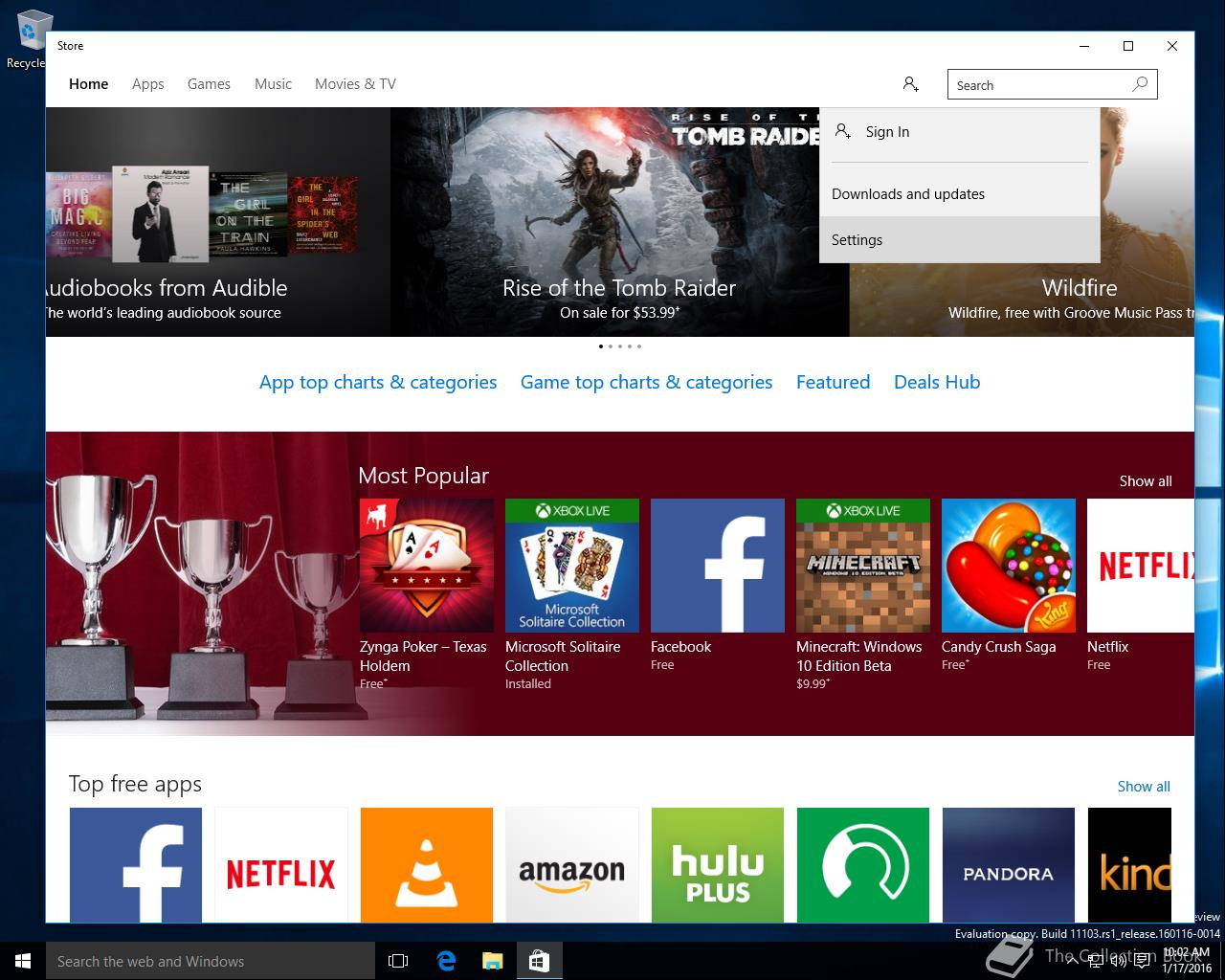Open the Pandora app tile
This screenshot has width=1225, height=980.
point(1009,864)
